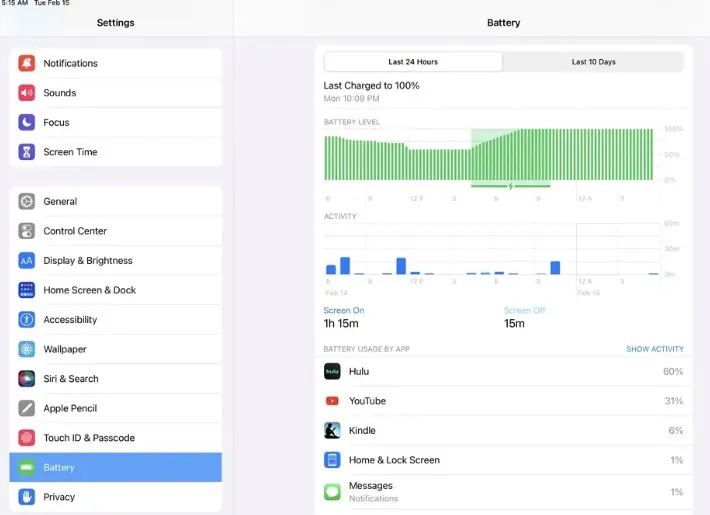This screenshot has height=515, width=710.
Task: Tap the Screen Time hourglass icon
Action: [x=26, y=152]
